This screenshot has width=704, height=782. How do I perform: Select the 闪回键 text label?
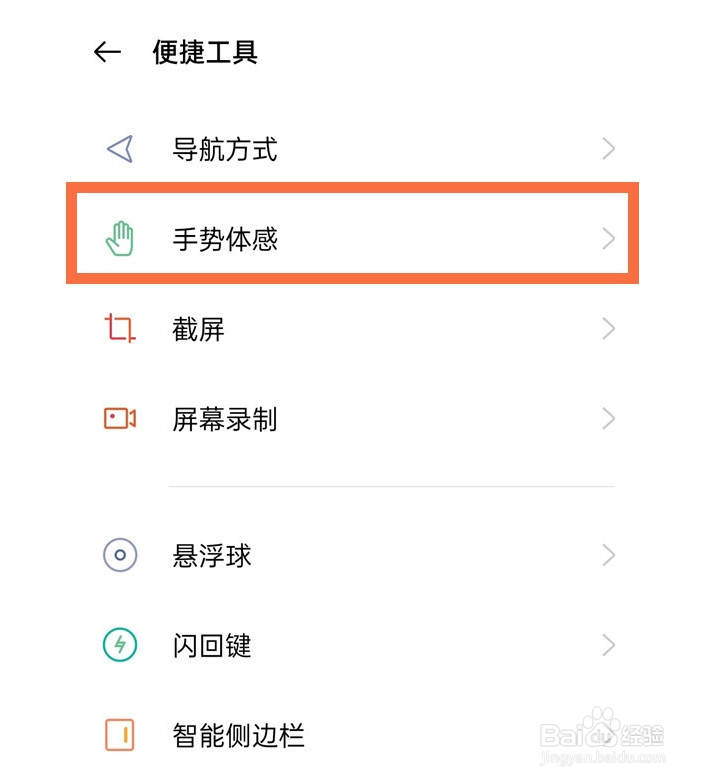click(212, 645)
